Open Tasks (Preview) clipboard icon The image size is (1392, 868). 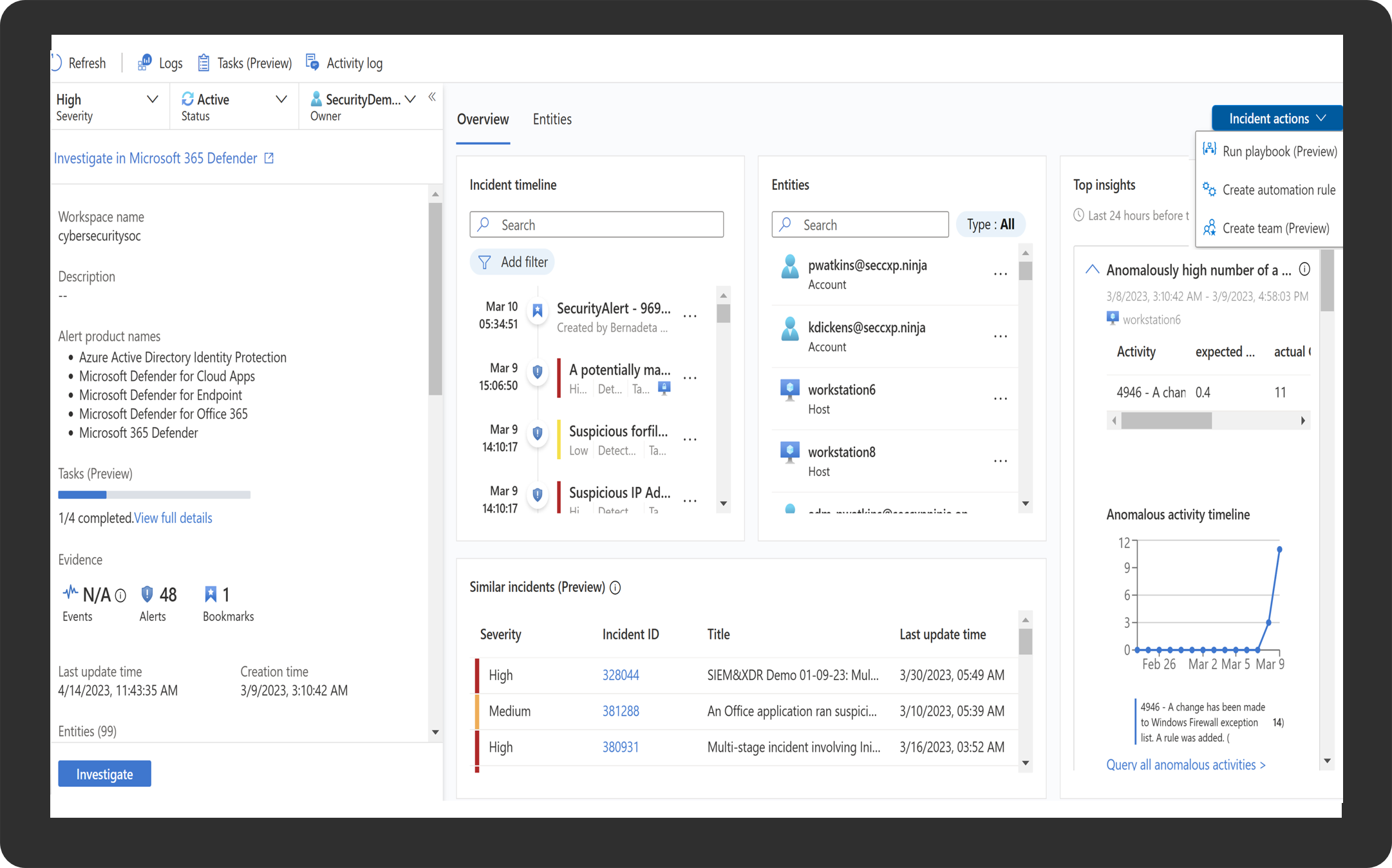(203, 63)
